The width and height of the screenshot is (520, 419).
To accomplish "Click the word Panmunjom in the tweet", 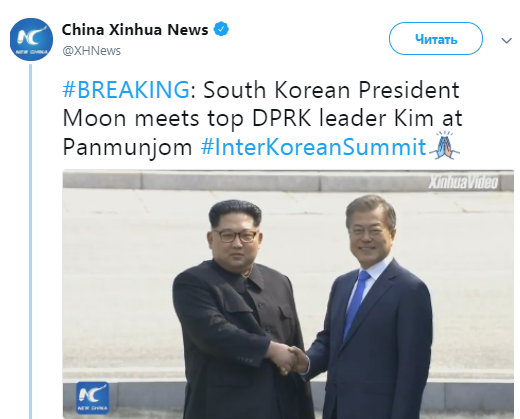I will pos(127,147).
